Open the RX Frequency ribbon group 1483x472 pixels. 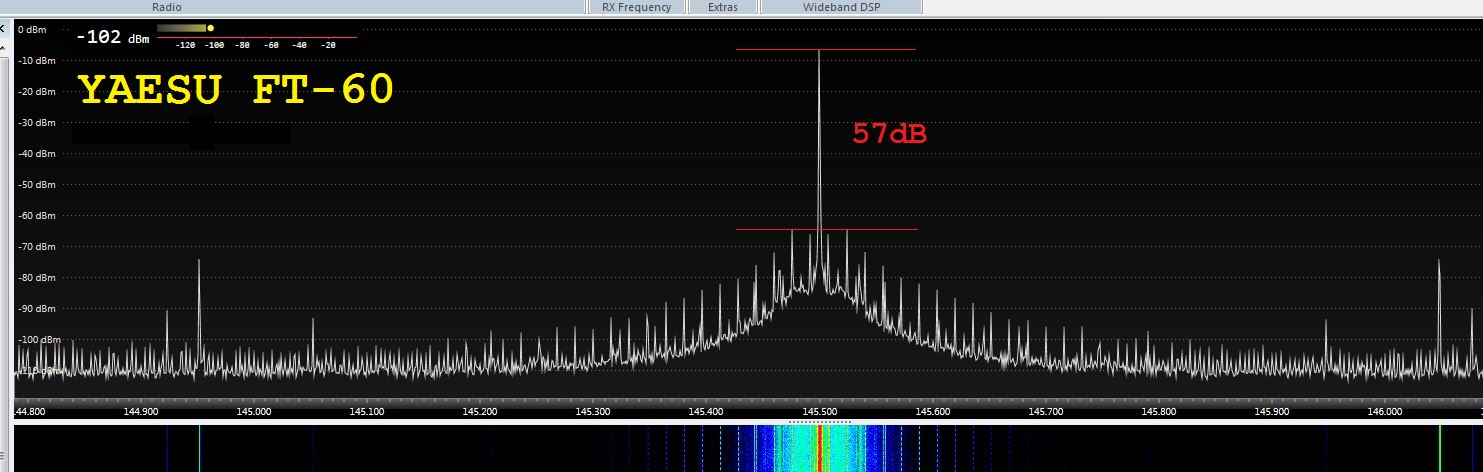click(x=636, y=7)
